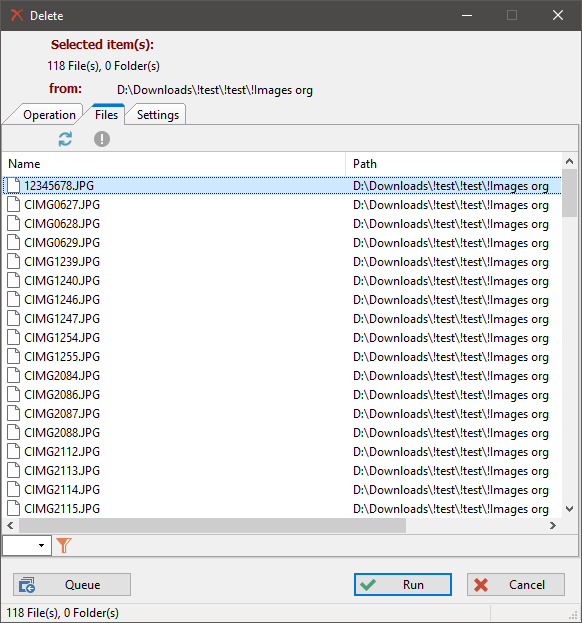Click the orange filter funnel icon
Screen dimensions: 582x623
[64, 545]
